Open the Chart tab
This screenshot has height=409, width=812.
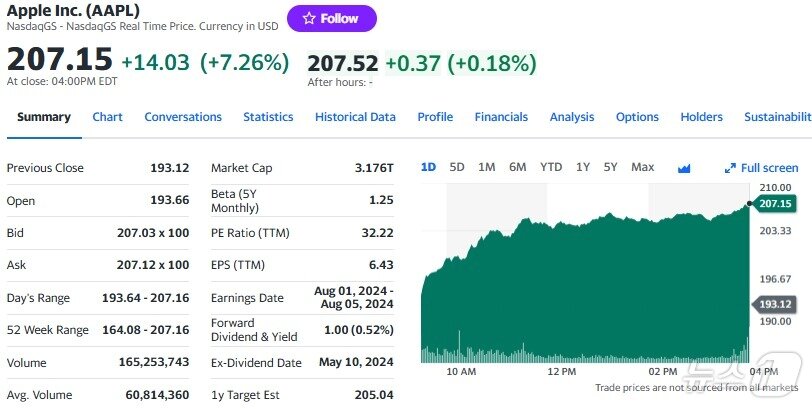click(107, 117)
